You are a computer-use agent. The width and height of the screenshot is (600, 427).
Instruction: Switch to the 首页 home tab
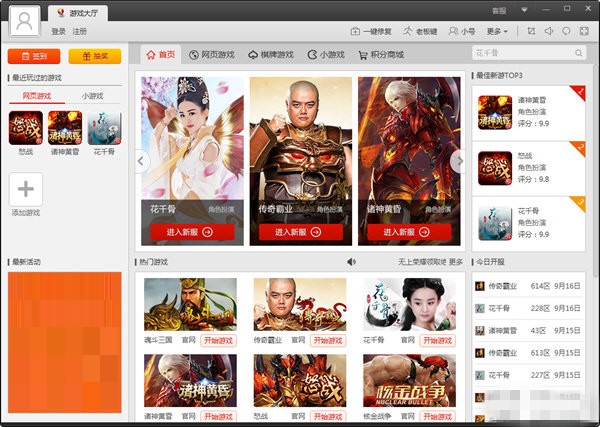pyautogui.click(x=161, y=55)
